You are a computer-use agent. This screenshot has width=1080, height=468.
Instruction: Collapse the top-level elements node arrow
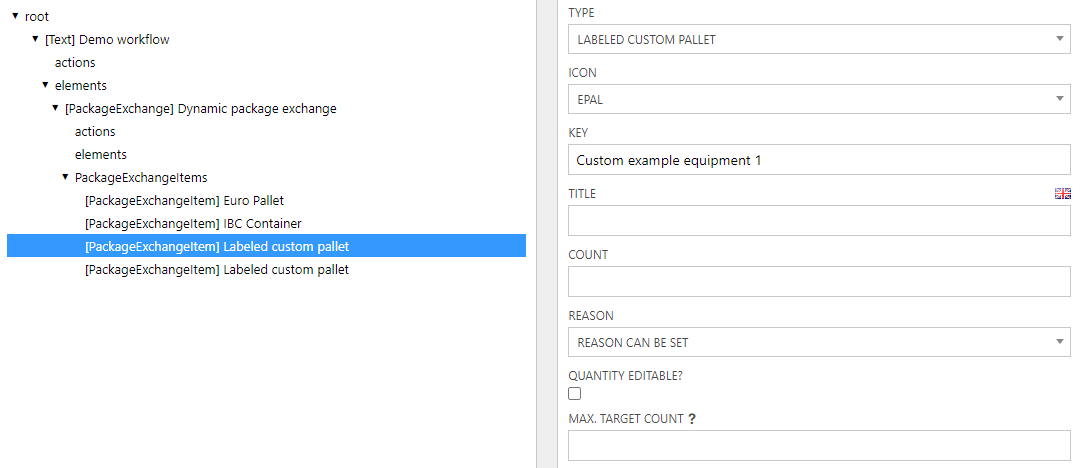point(45,85)
